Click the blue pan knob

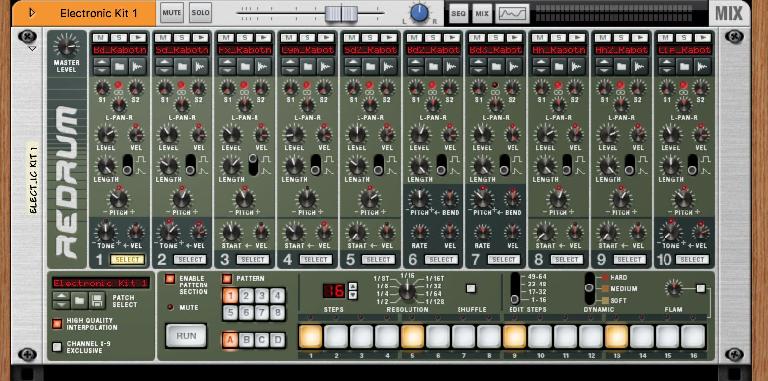[x=419, y=13]
